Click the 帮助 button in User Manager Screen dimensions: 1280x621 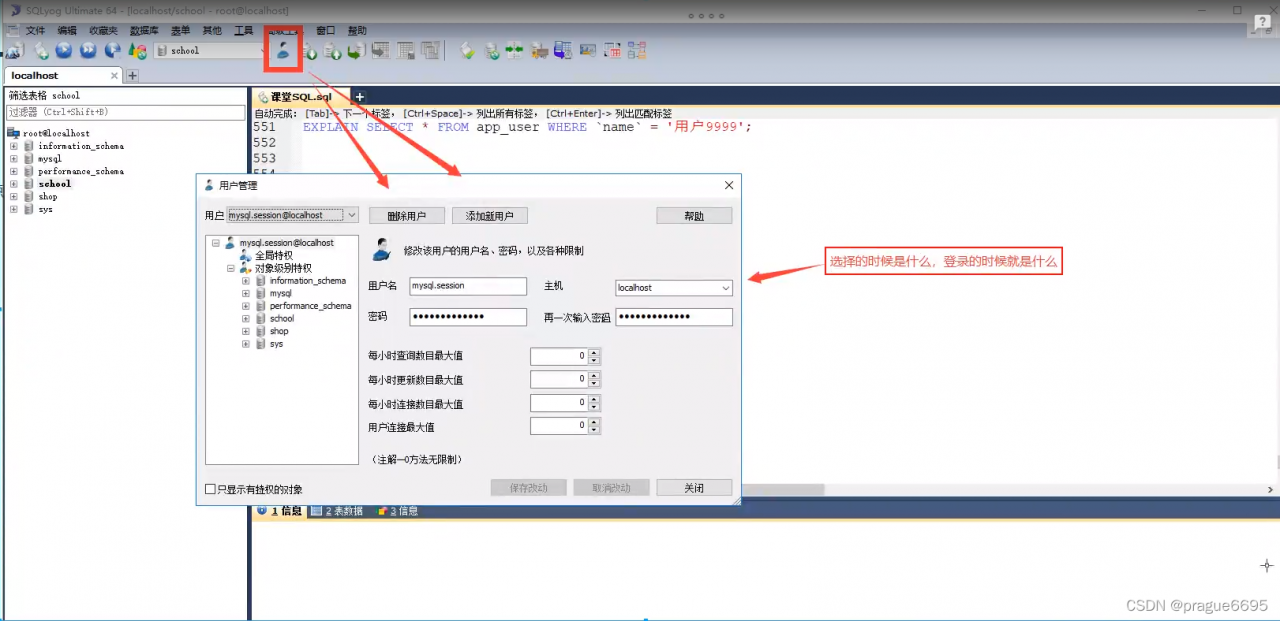[694, 216]
